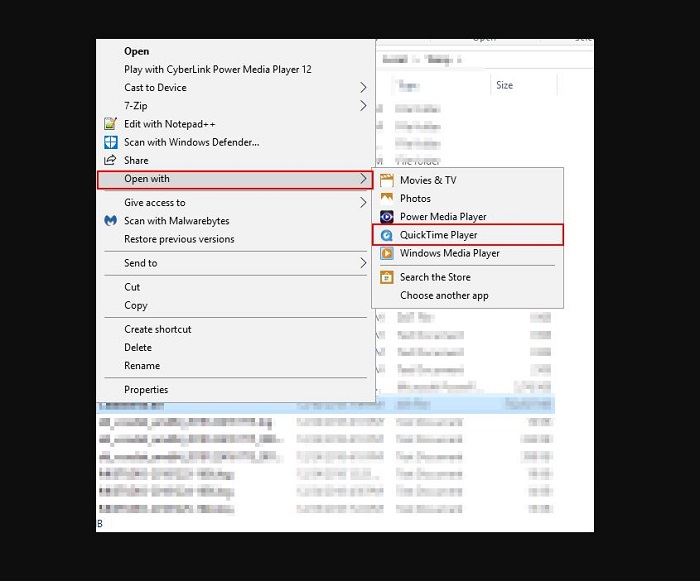Click the Movies & TV clapperboard icon

387,180
